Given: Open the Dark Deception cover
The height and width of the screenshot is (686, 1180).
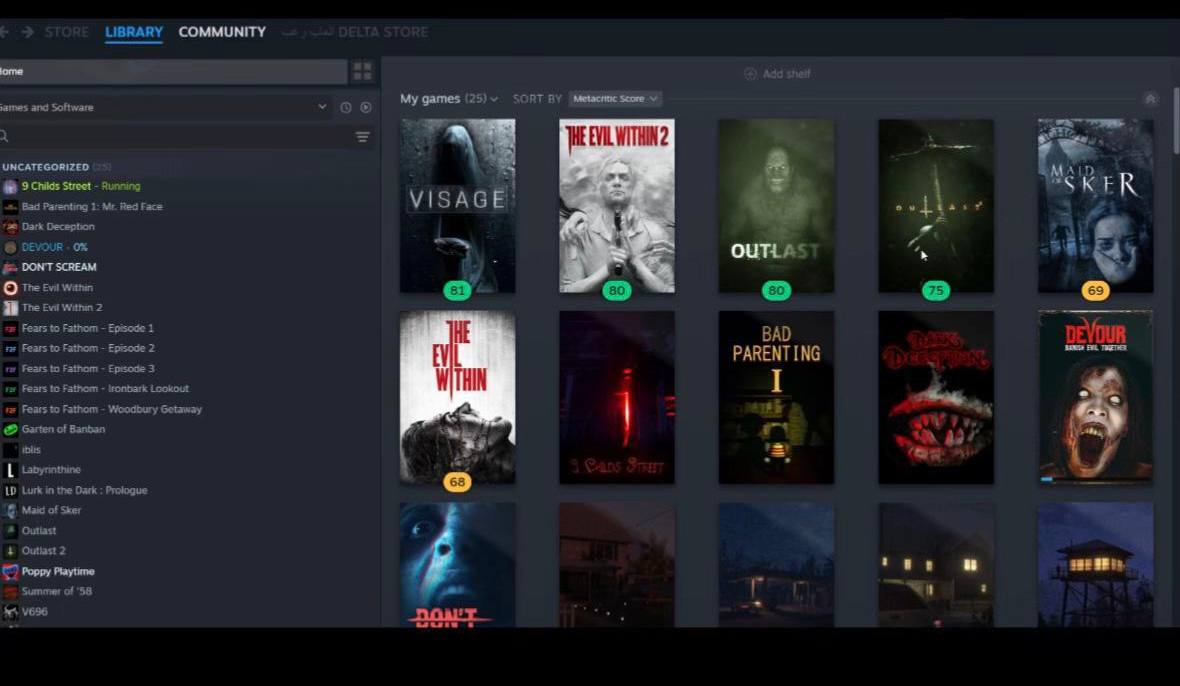Looking at the screenshot, I should (936, 397).
